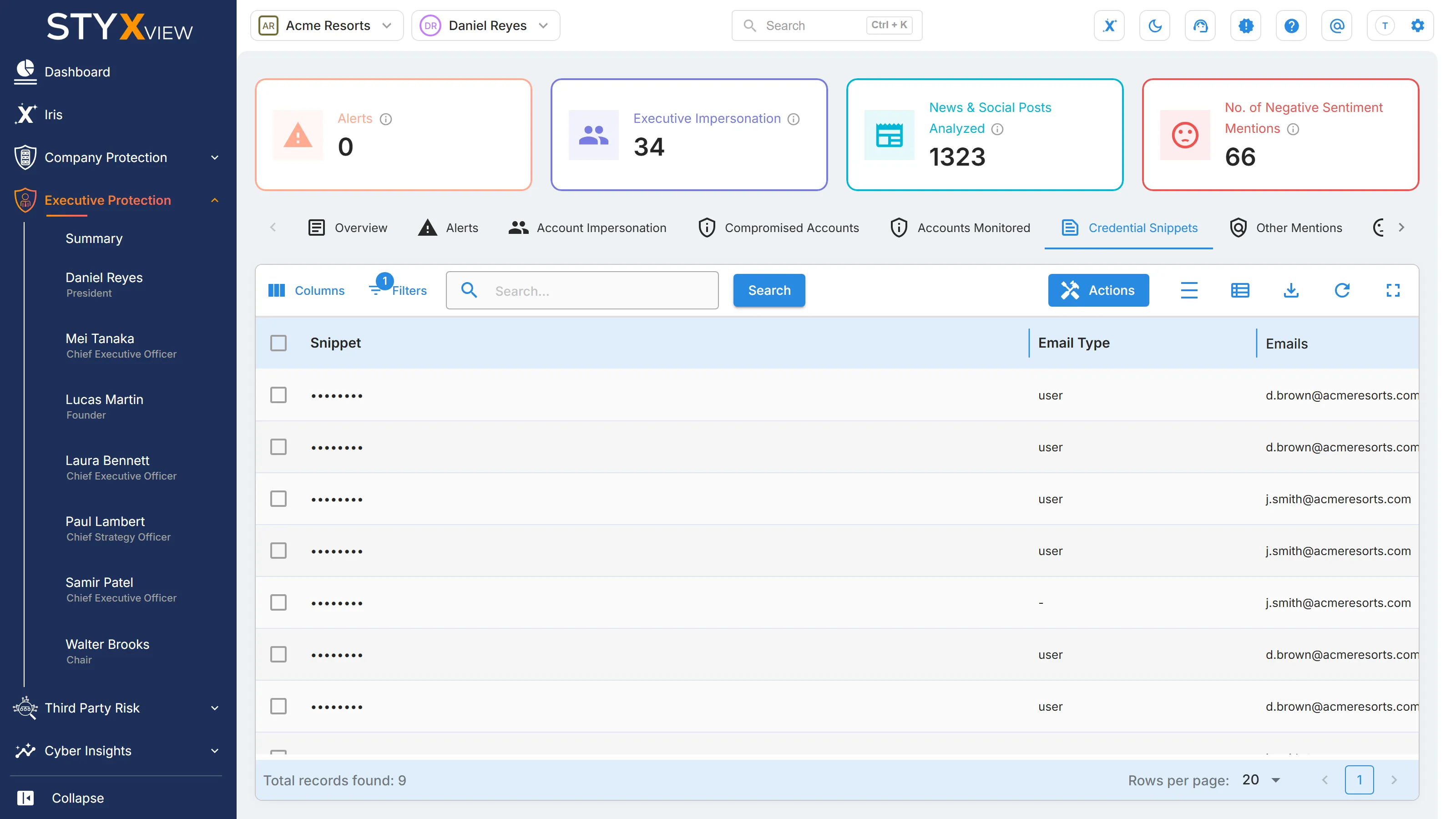This screenshot has width=1456, height=819.
Task: Check the row with dash email type
Action: point(278,602)
